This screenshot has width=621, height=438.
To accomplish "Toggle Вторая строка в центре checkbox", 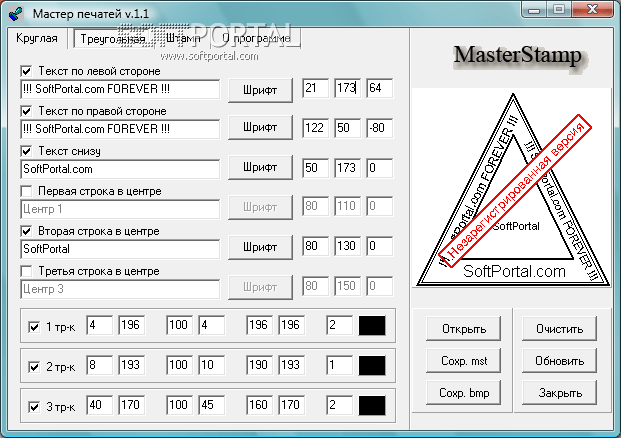I will click(x=26, y=231).
